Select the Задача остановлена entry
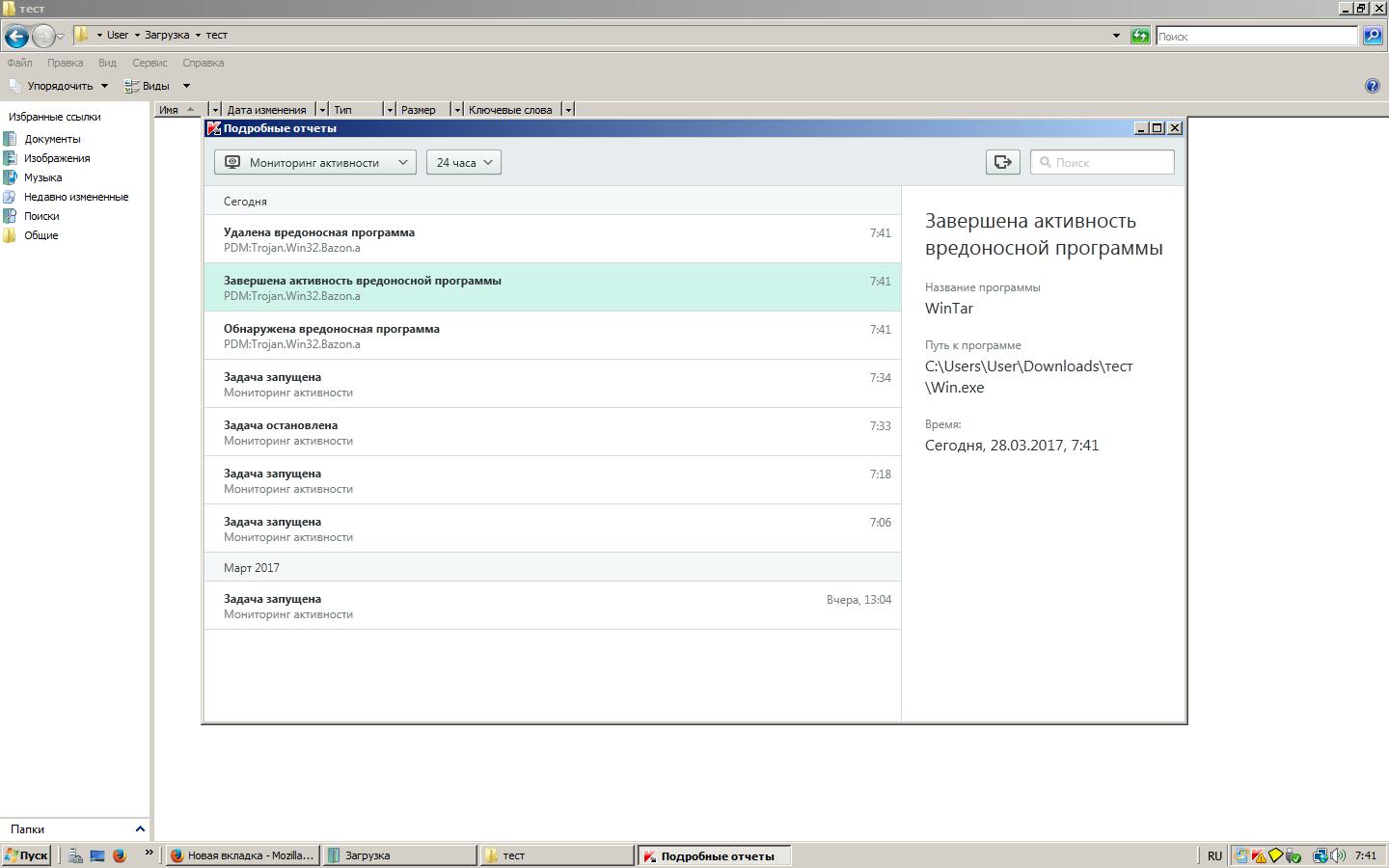The width and height of the screenshot is (1389, 868). tap(552, 432)
